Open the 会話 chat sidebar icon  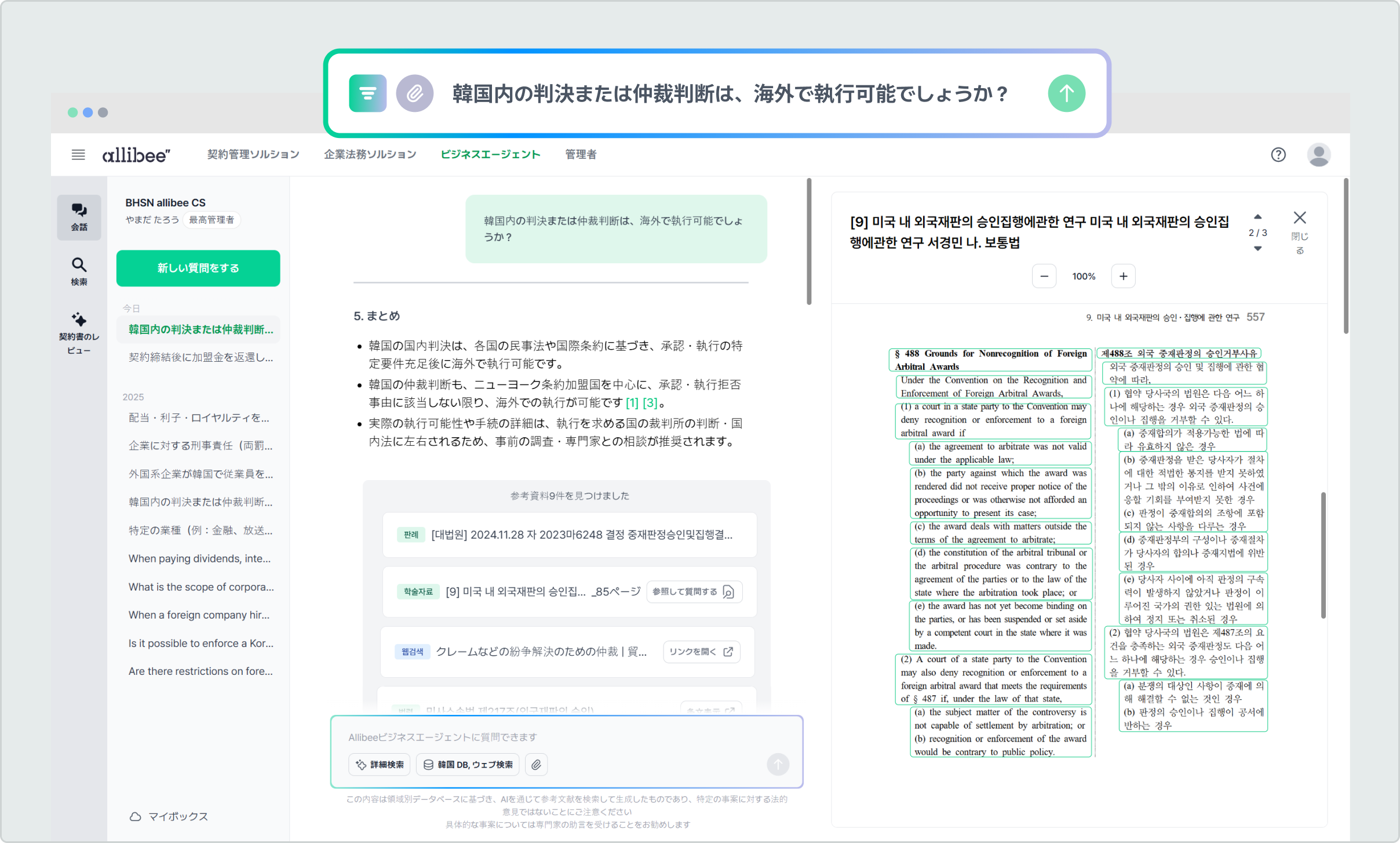(x=79, y=217)
